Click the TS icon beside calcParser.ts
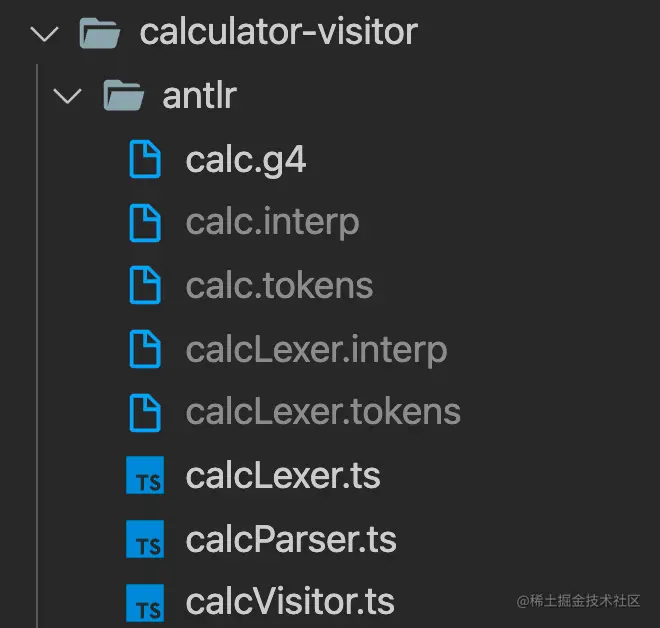The image size is (660, 628). coord(145,539)
